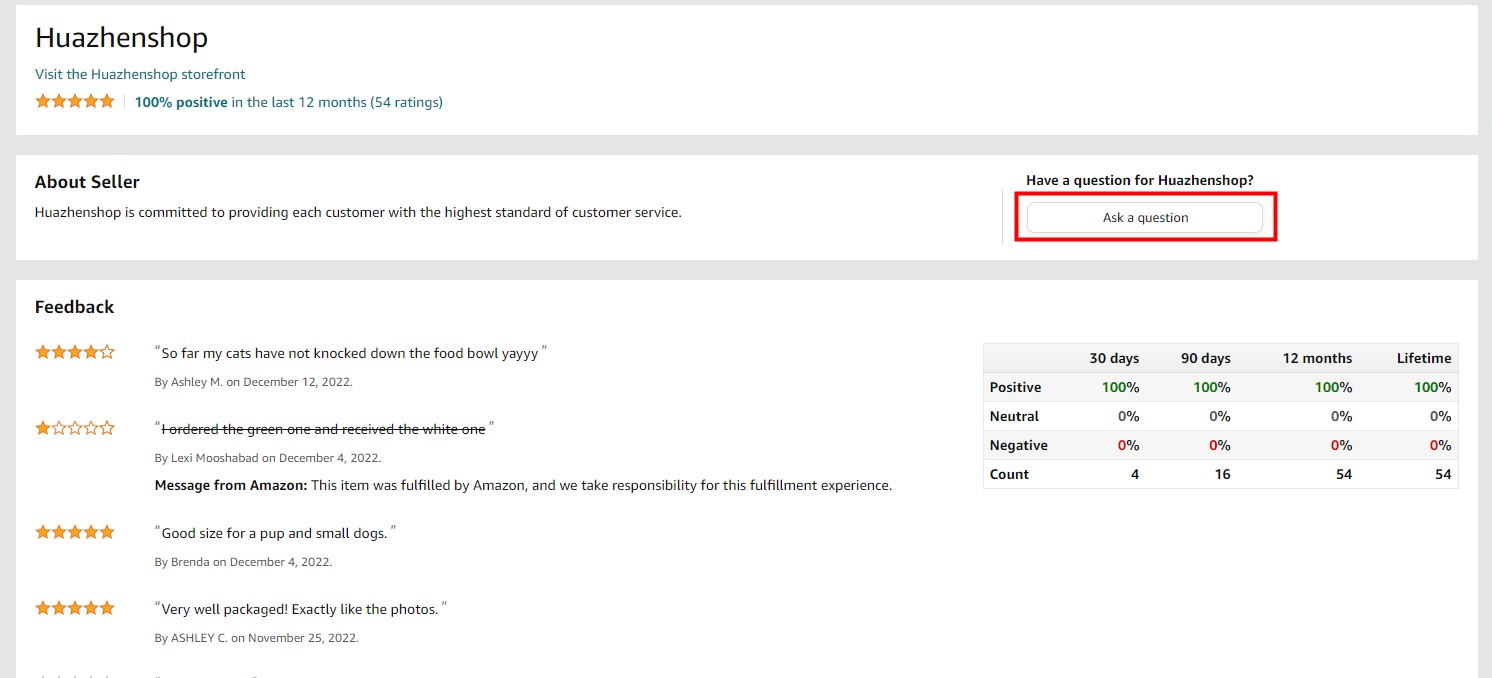Image resolution: width=1492 pixels, height=678 pixels.
Task: Click the 'Message from Amazon' fulfillment note
Action: pos(523,485)
